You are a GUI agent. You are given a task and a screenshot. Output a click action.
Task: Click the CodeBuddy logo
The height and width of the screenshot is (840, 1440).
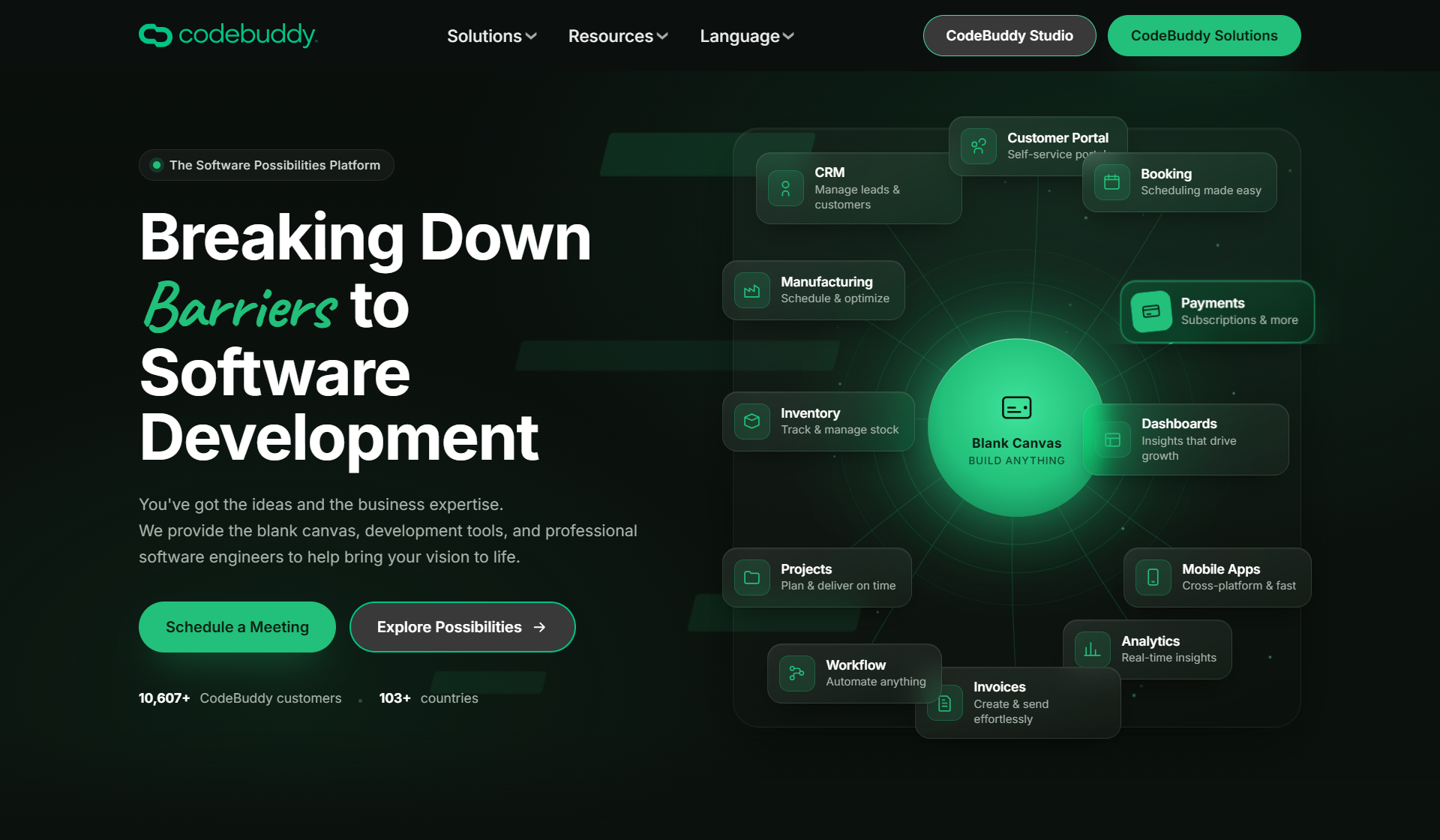click(x=228, y=35)
